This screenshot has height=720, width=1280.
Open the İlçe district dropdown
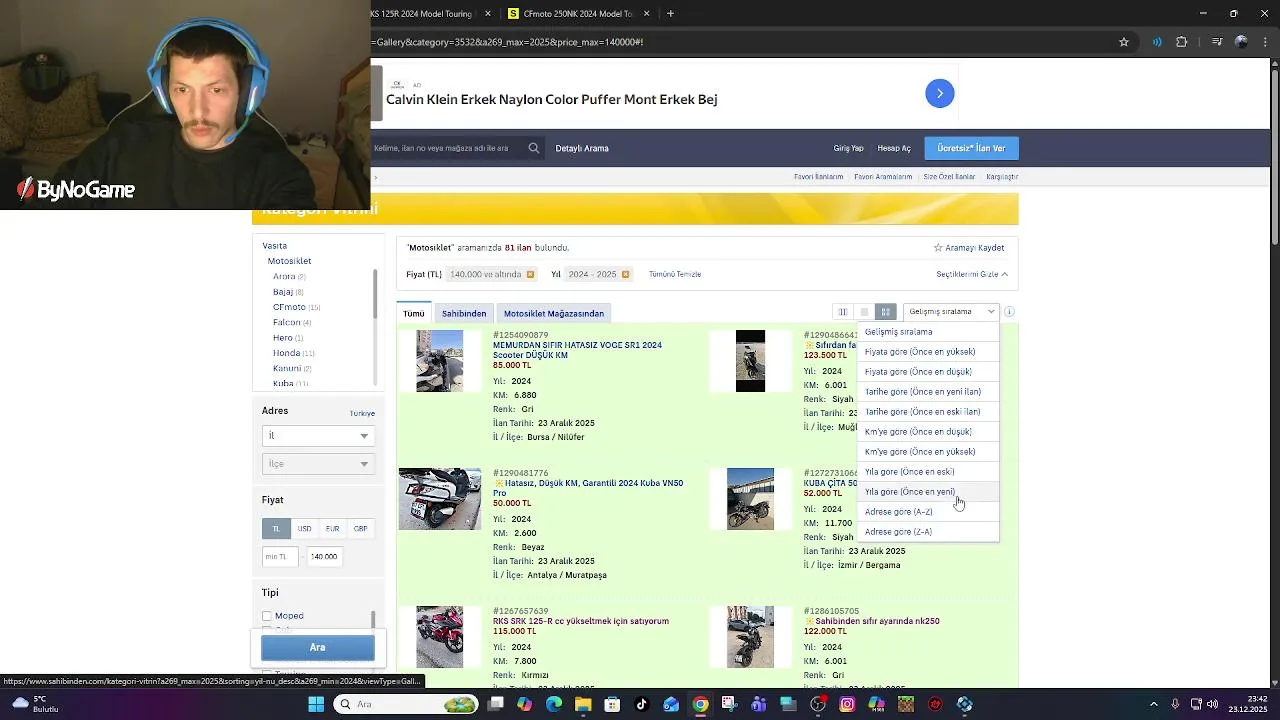coord(318,464)
